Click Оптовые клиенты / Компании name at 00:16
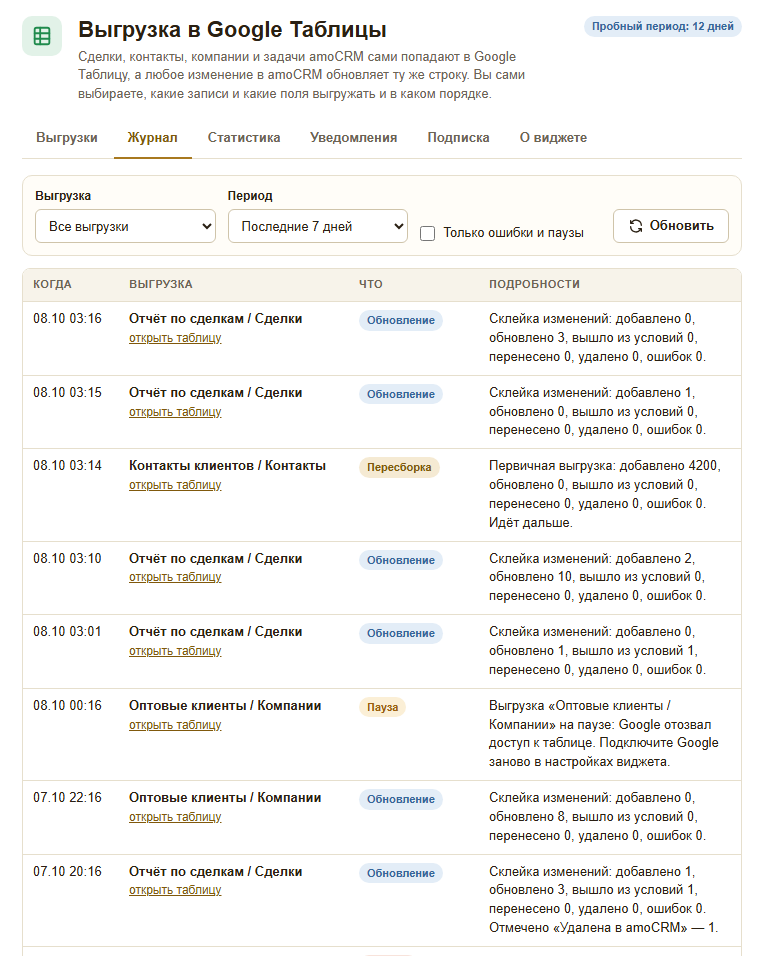Viewport: 764px width, 956px height. 225,705
